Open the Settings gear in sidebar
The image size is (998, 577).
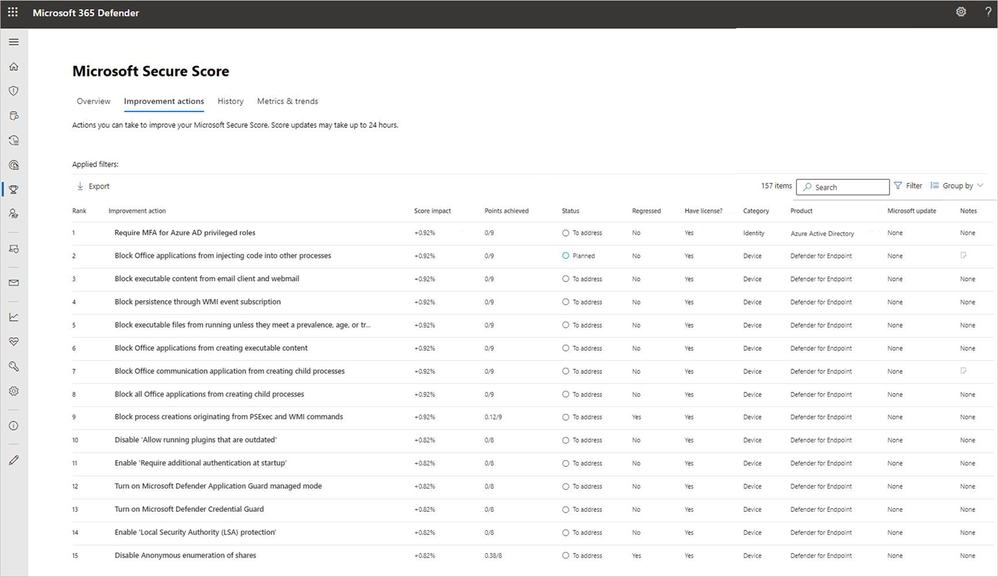point(13,391)
